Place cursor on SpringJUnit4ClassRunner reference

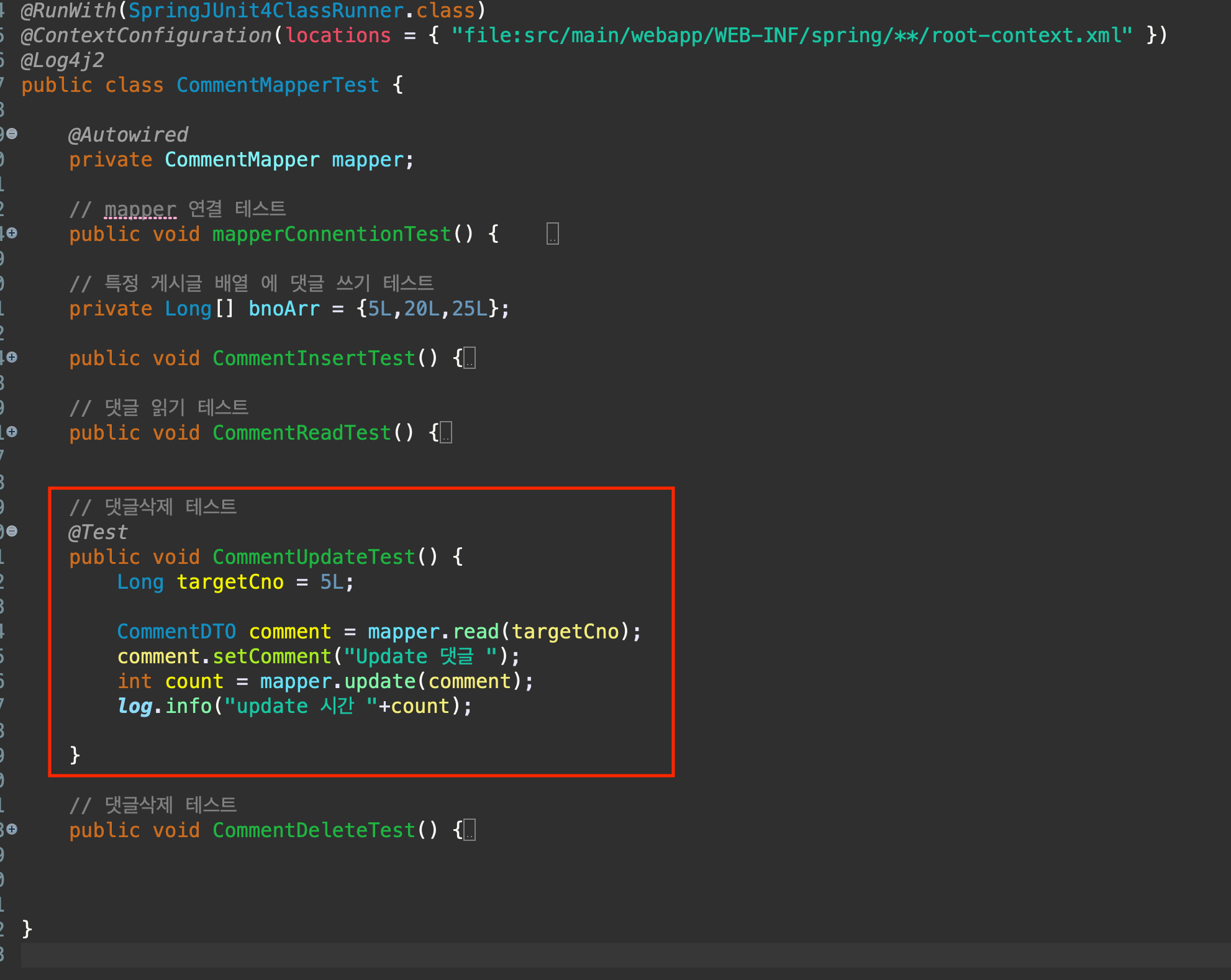tap(266, 11)
